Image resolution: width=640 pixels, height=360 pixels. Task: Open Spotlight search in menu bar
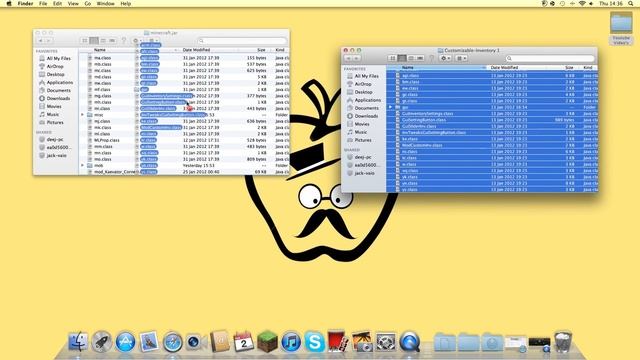(631, 3)
